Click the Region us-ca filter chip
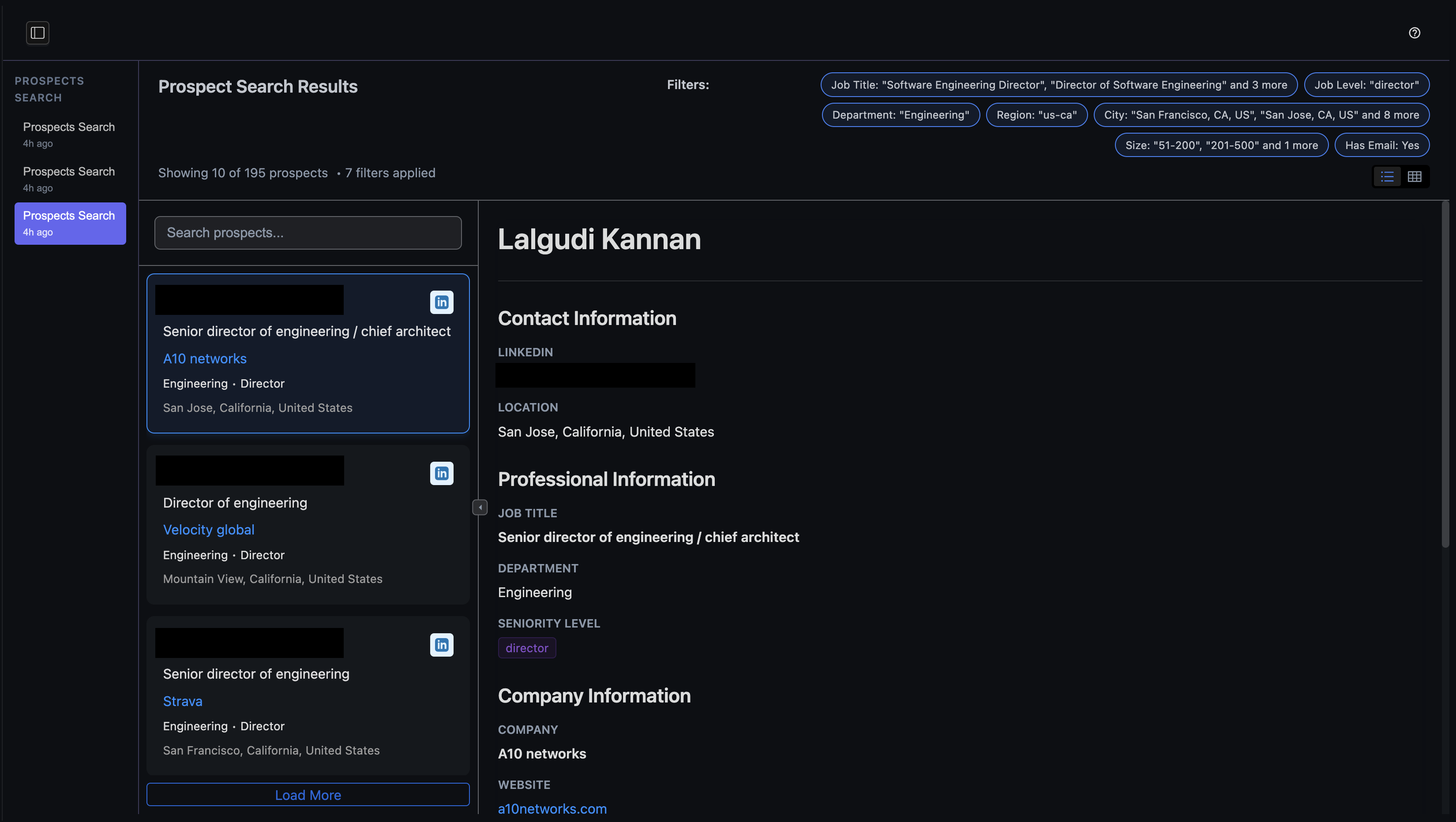 pyautogui.click(x=1036, y=115)
